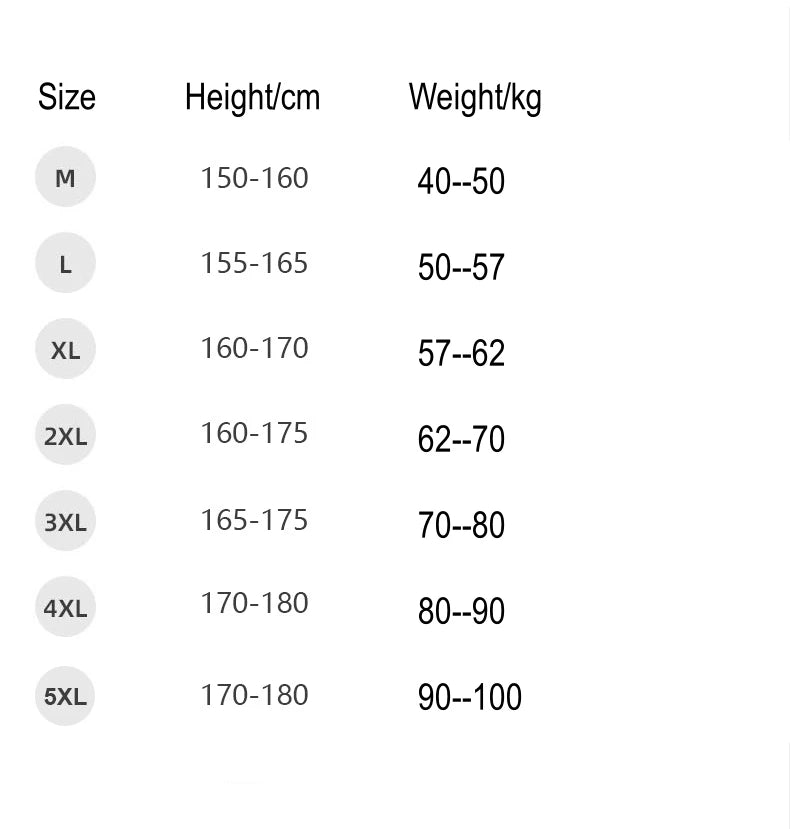Image resolution: width=790 pixels, height=829 pixels.
Task: Click the 90--100 weight value
Action: (x=470, y=697)
